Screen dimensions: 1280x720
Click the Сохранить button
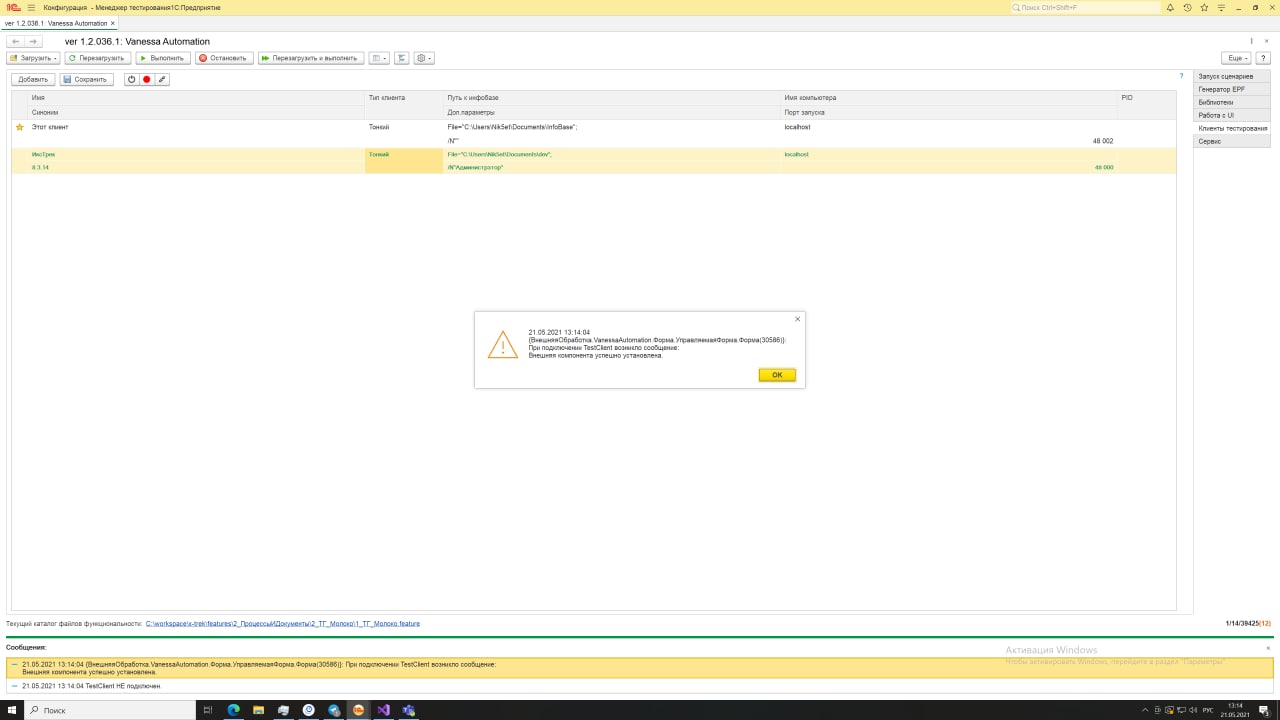click(86, 79)
